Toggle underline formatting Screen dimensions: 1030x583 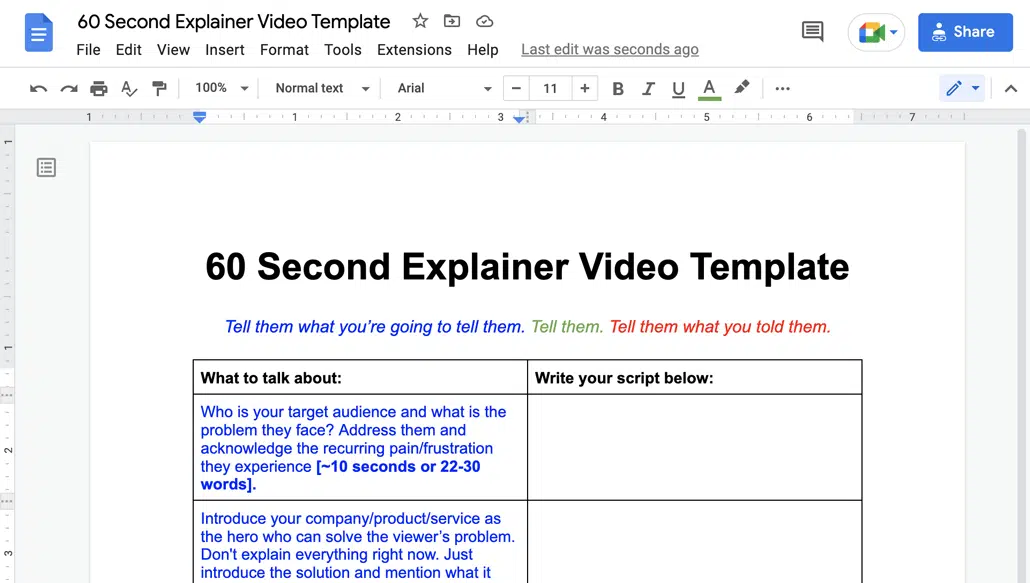(678, 88)
